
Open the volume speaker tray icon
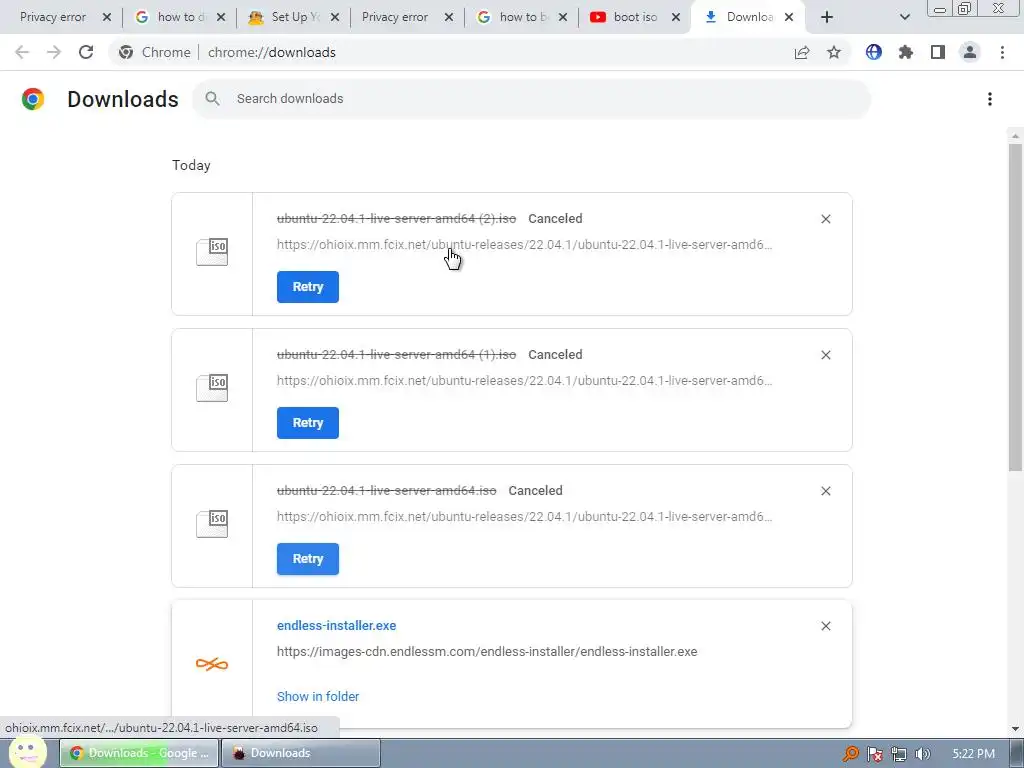[x=923, y=754]
